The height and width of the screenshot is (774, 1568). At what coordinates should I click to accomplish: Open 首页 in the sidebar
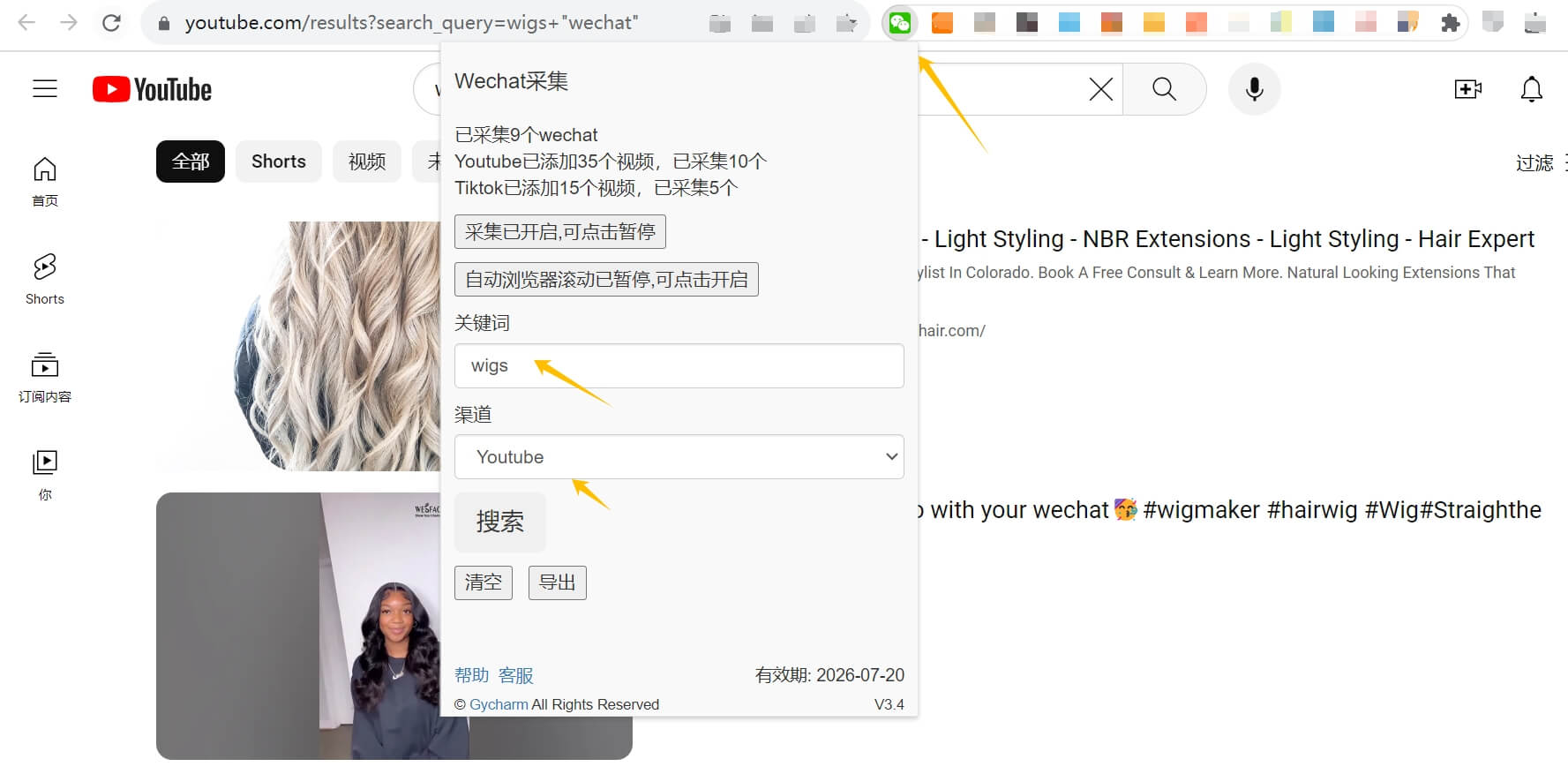point(45,181)
